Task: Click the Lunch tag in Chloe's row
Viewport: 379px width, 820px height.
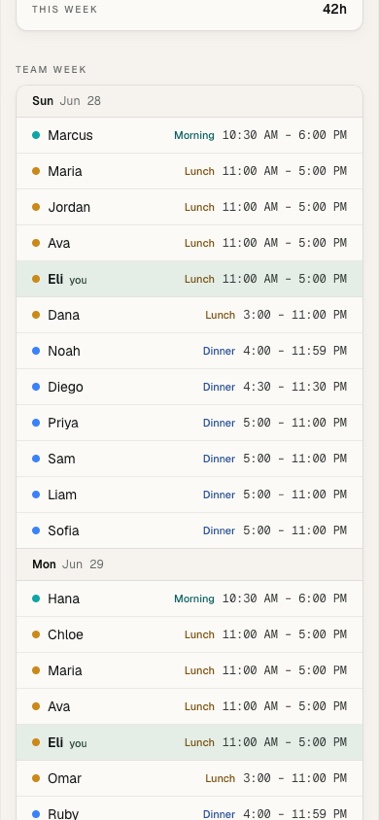Action: [x=199, y=635]
